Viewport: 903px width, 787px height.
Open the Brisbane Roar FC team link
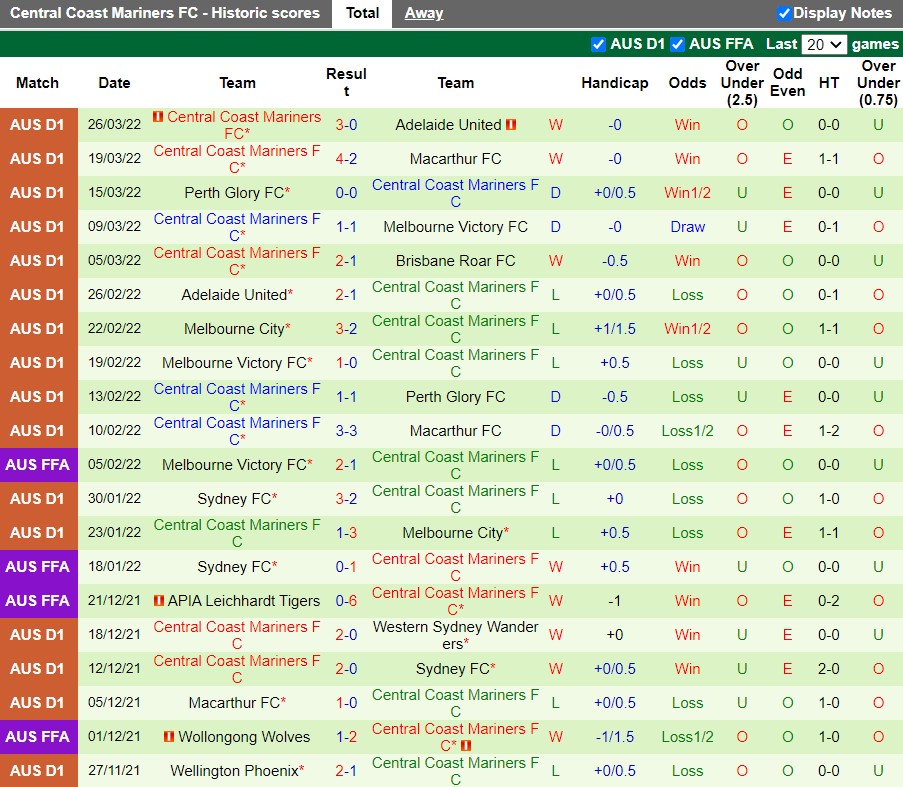(455, 261)
